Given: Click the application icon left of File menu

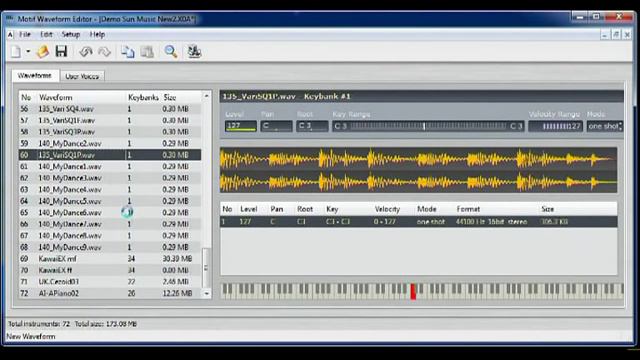Looking at the screenshot, I should (10, 35).
